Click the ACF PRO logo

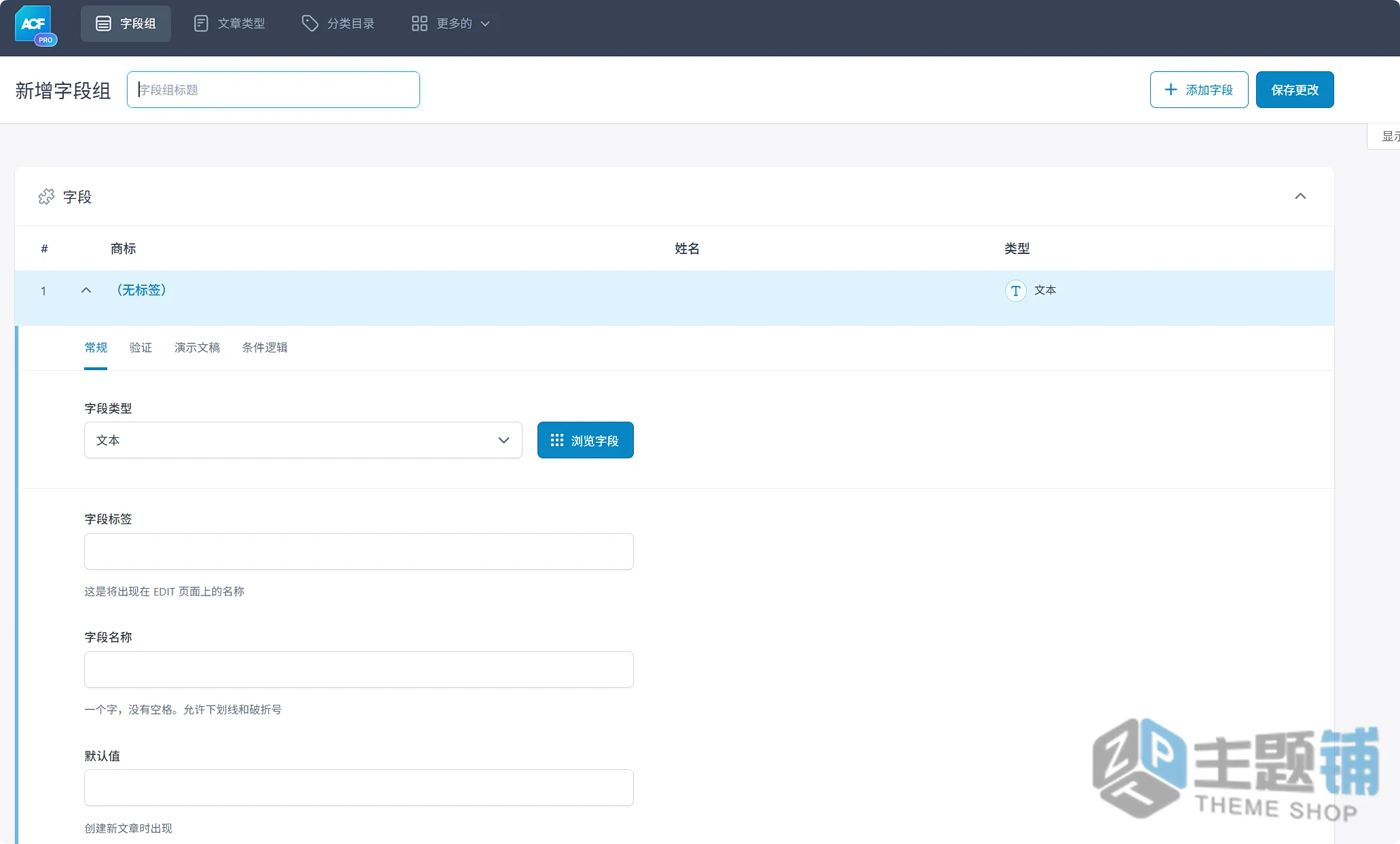tap(35, 25)
